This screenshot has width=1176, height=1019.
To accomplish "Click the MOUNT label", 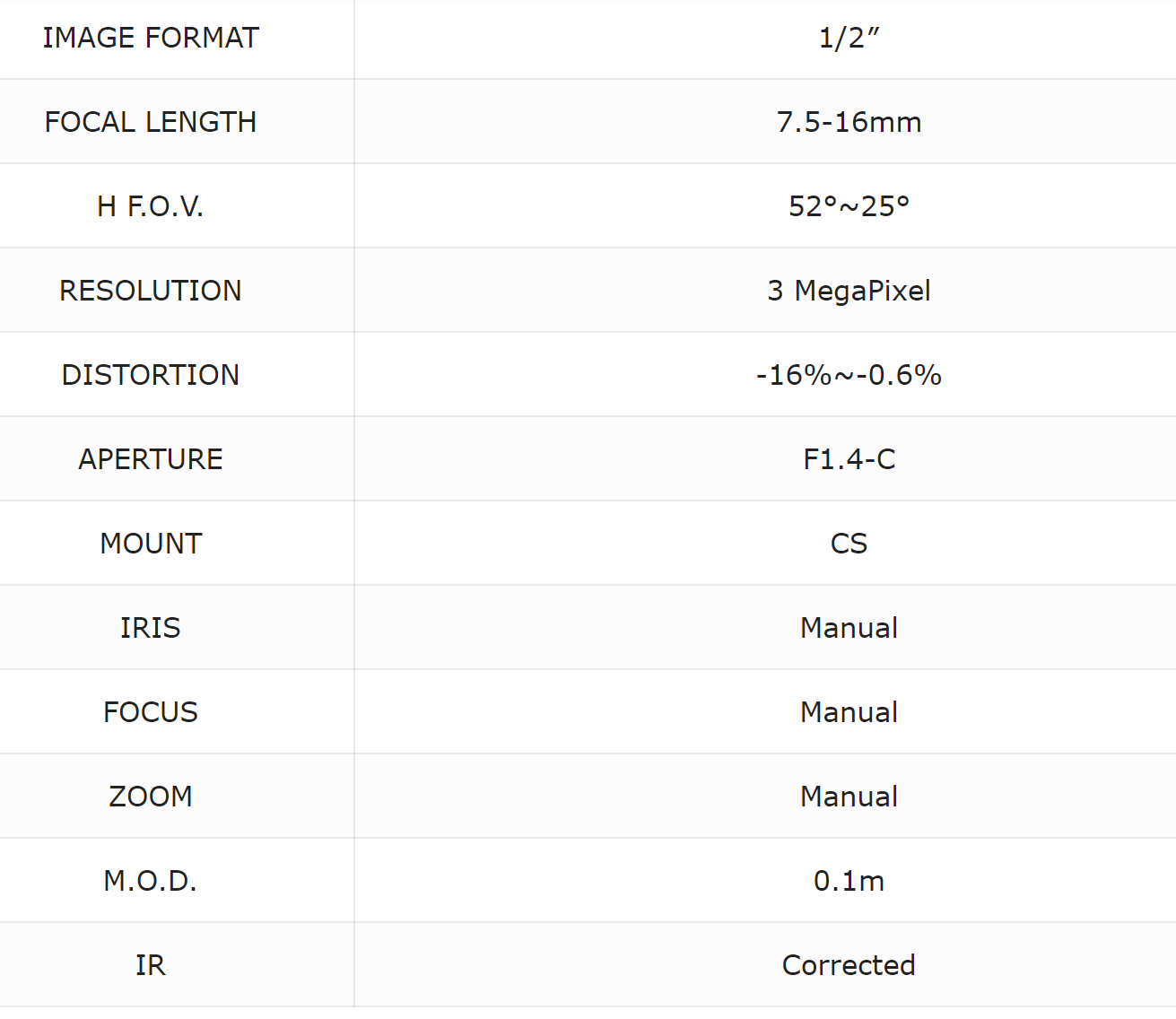I will coord(151,544).
